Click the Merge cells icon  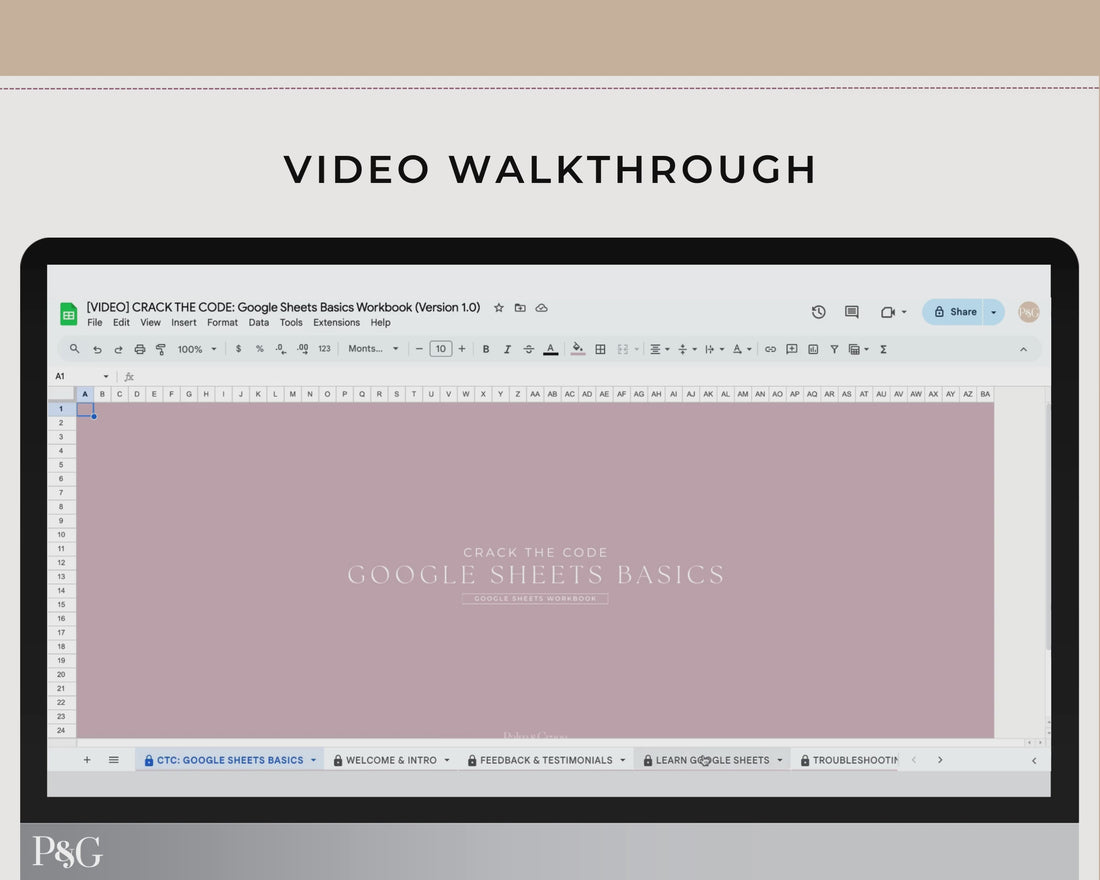622,349
